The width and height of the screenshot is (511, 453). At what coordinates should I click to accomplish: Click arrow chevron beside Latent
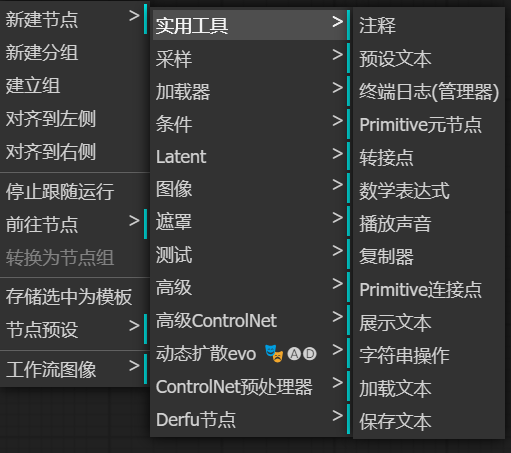pyautogui.click(x=337, y=153)
